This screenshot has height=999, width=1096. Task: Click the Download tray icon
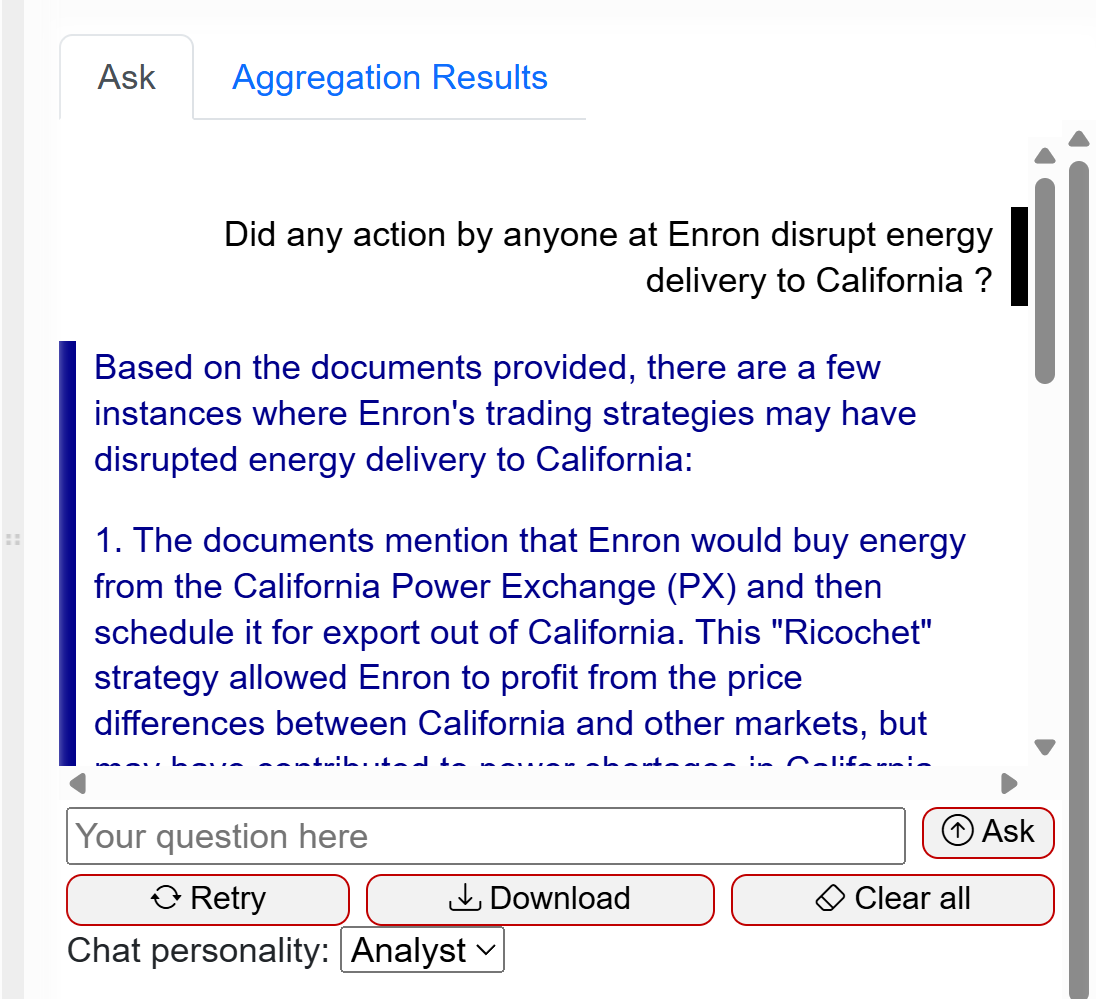(x=464, y=899)
